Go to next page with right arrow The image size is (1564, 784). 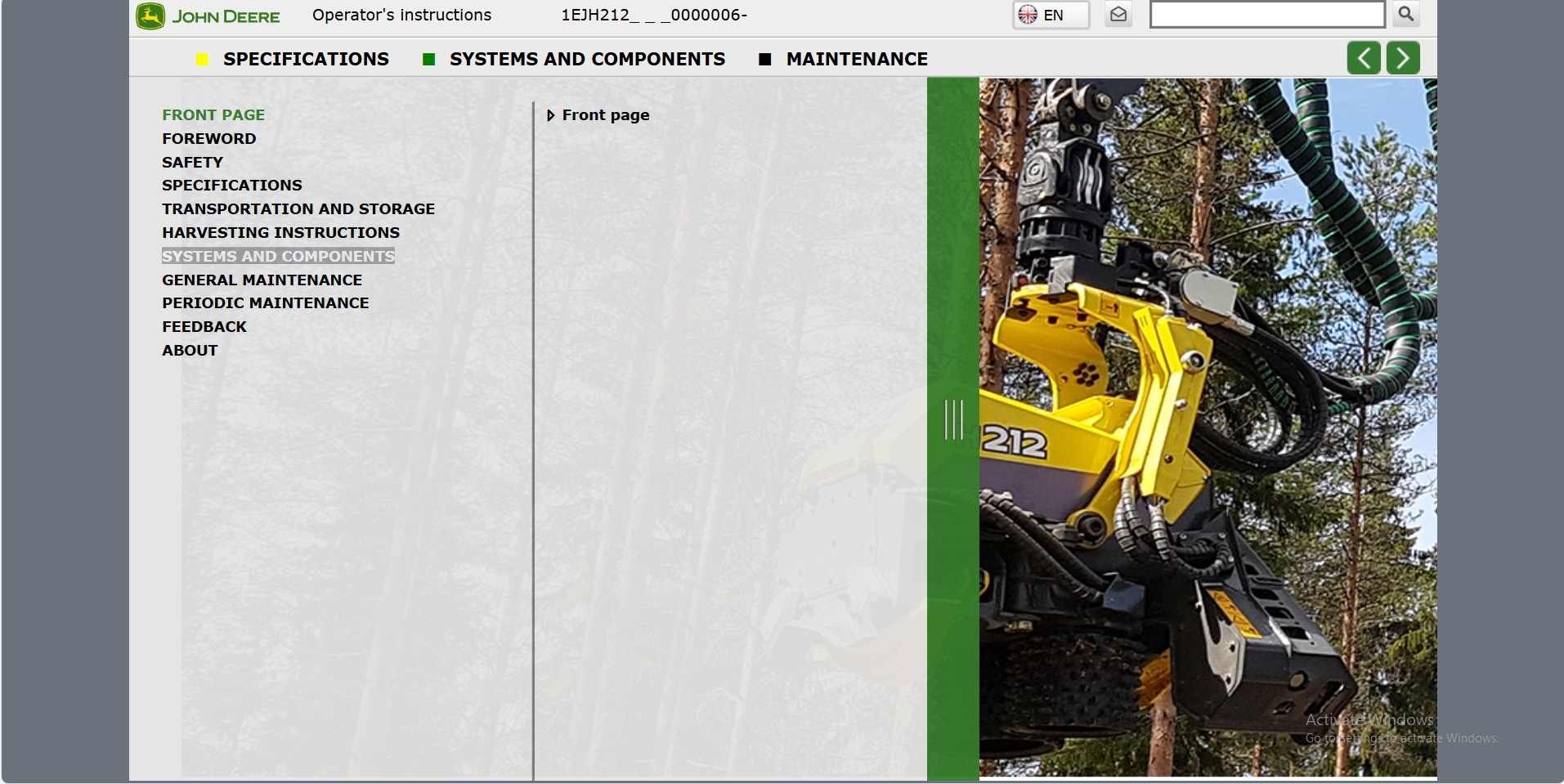click(x=1403, y=58)
